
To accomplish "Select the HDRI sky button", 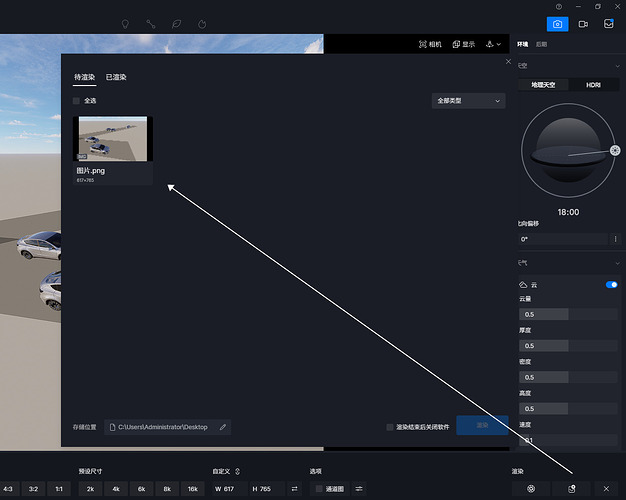I will 593,85.
